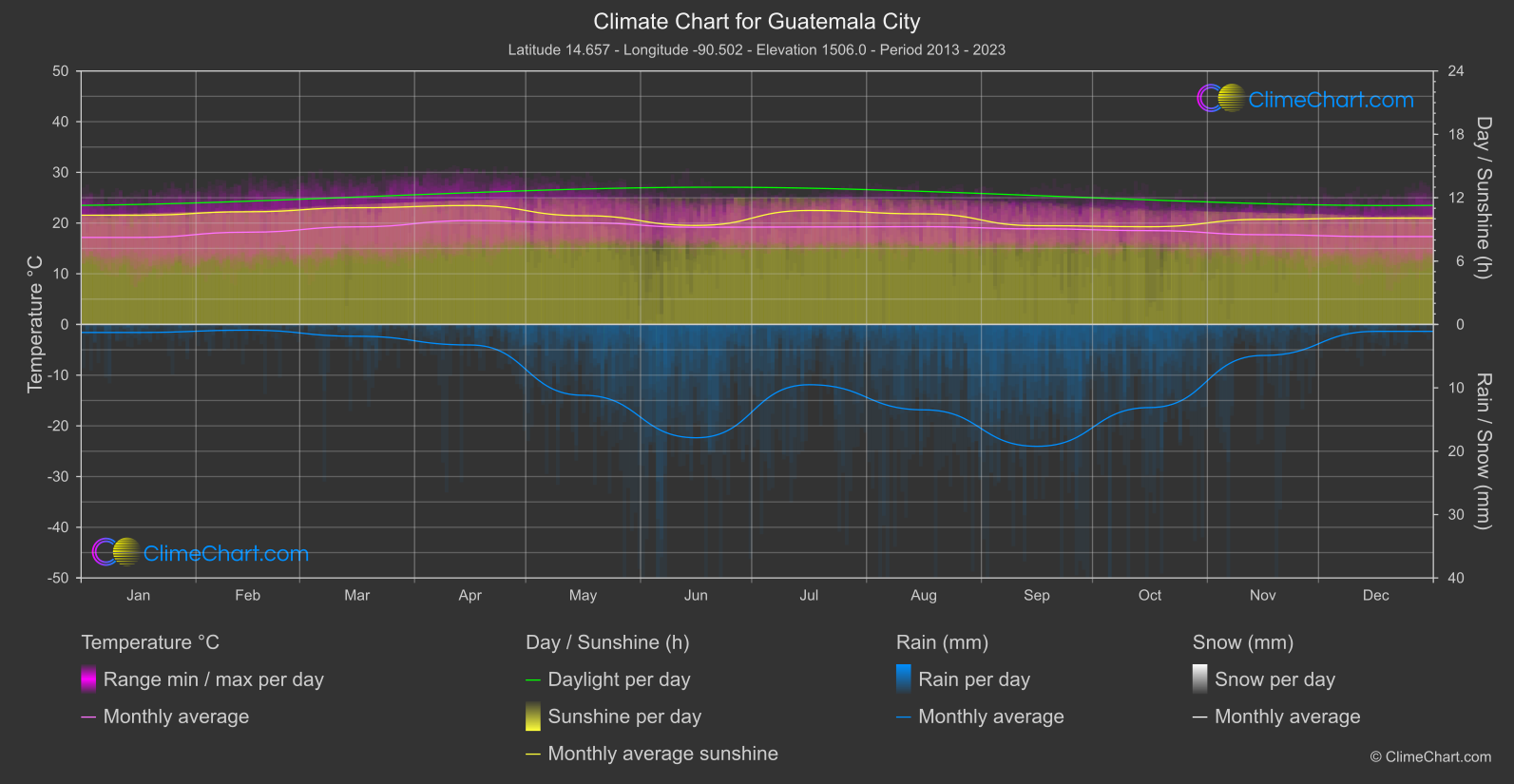Select the Jun month label on the axis

[696, 596]
